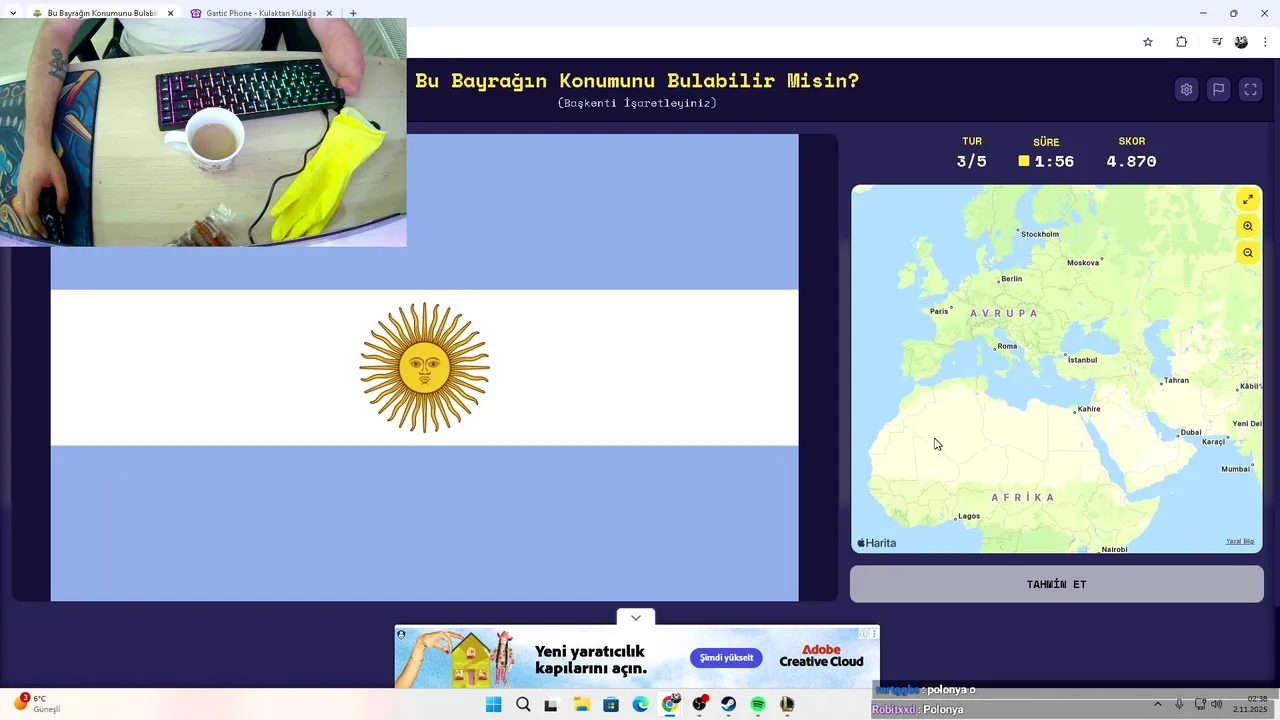Zoom in on the map

tap(1248, 226)
